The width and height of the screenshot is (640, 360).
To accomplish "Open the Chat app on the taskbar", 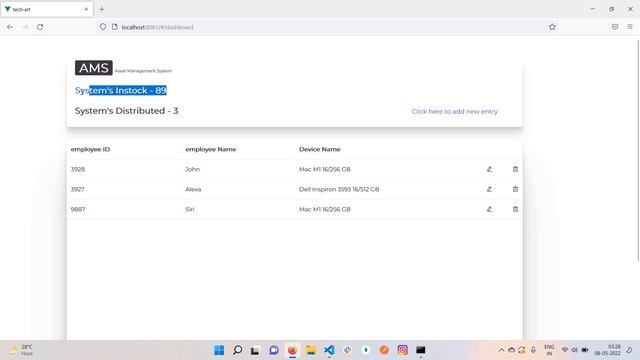I will click(274, 350).
